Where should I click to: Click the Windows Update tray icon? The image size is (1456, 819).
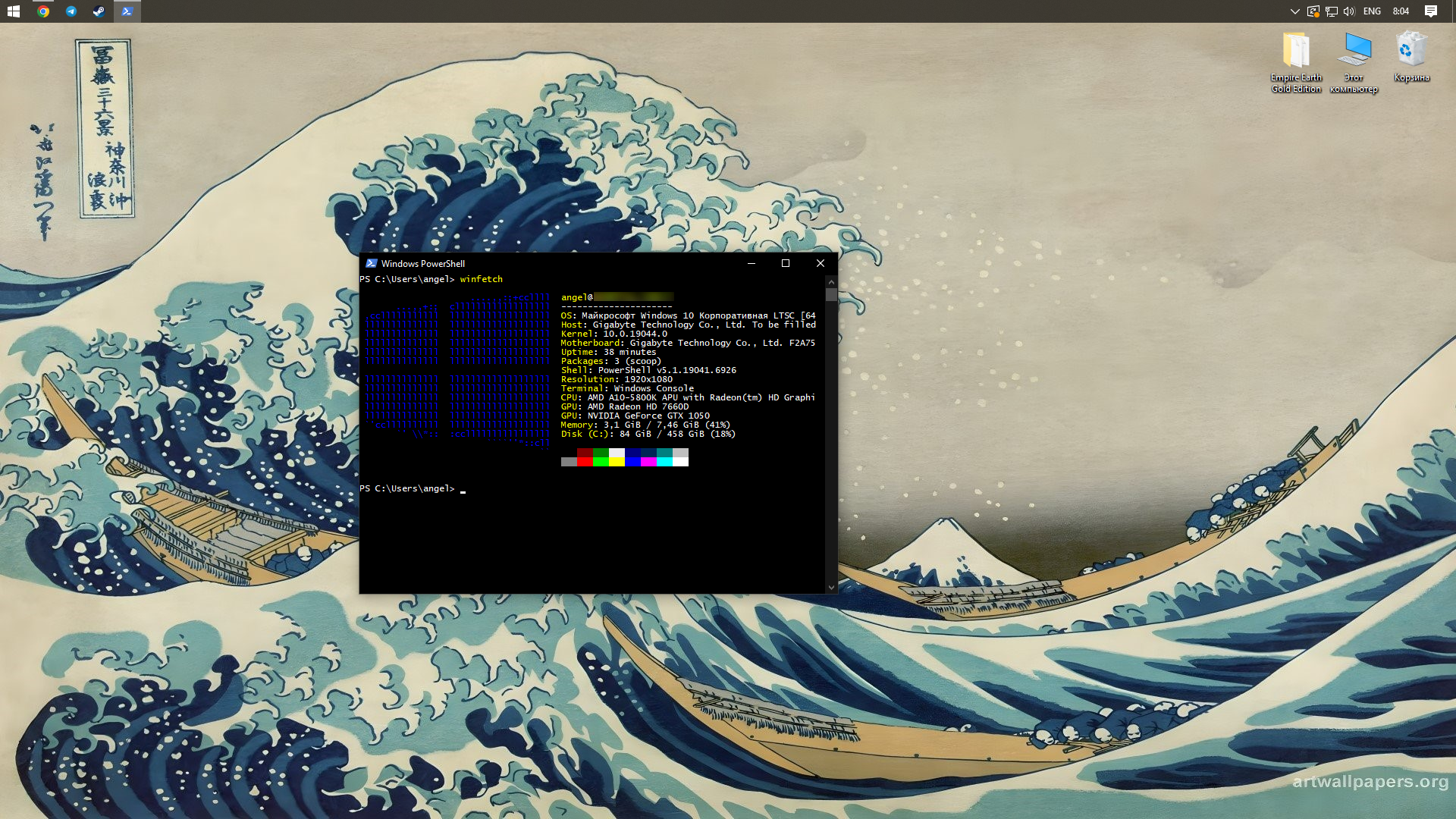pyautogui.click(x=1313, y=11)
